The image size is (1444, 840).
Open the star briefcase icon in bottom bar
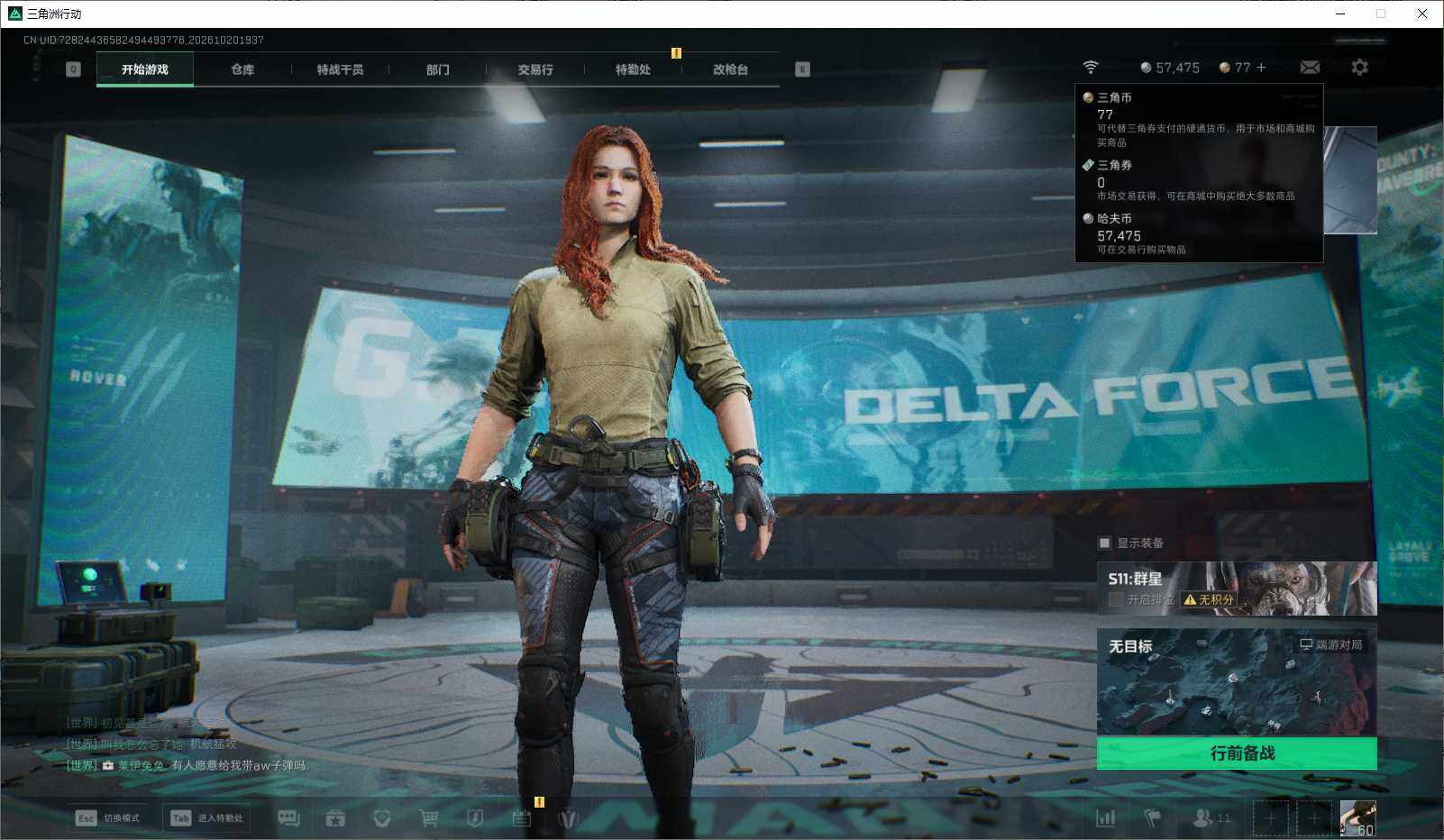335,818
